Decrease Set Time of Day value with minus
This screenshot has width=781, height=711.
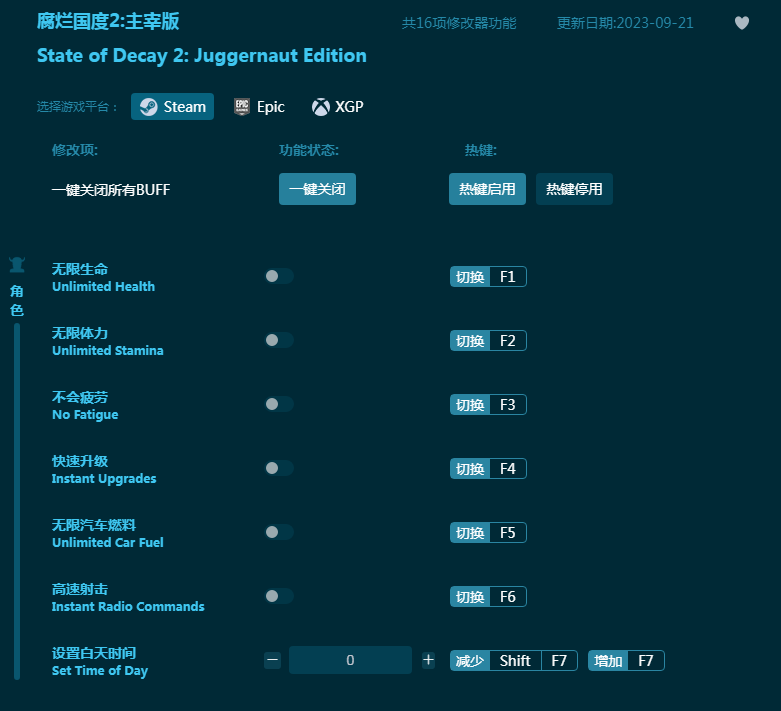point(272,660)
